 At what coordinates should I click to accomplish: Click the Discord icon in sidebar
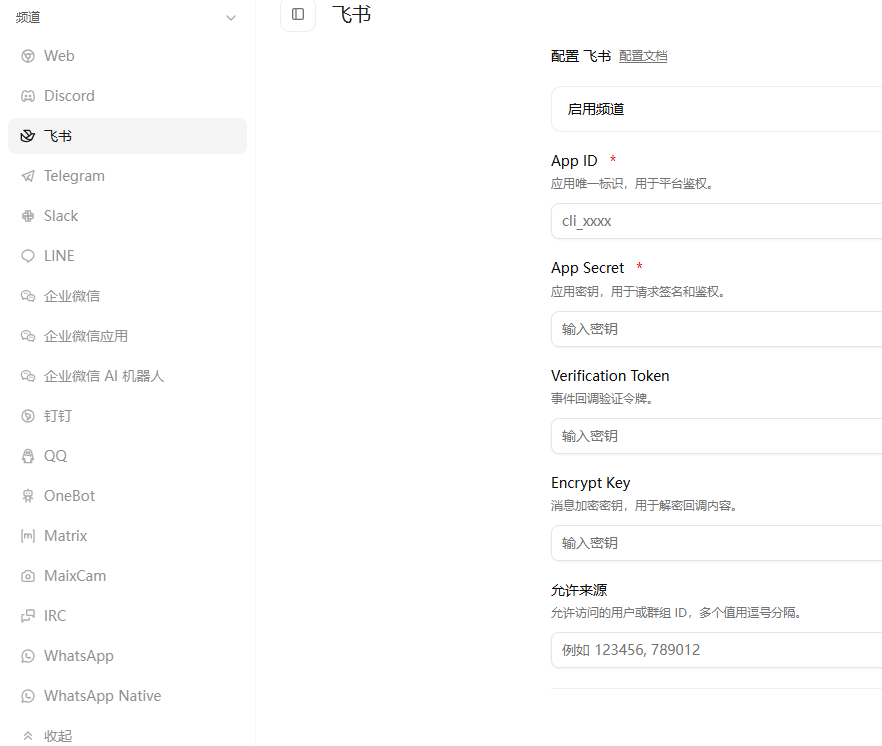(28, 96)
